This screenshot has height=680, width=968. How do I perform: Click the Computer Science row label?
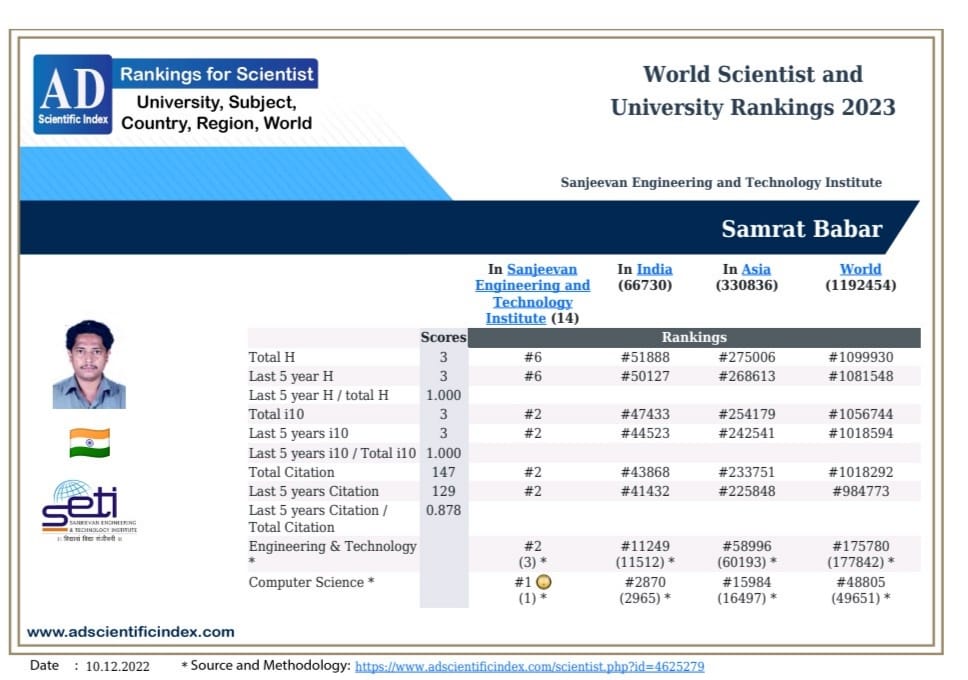coord(311,582)
